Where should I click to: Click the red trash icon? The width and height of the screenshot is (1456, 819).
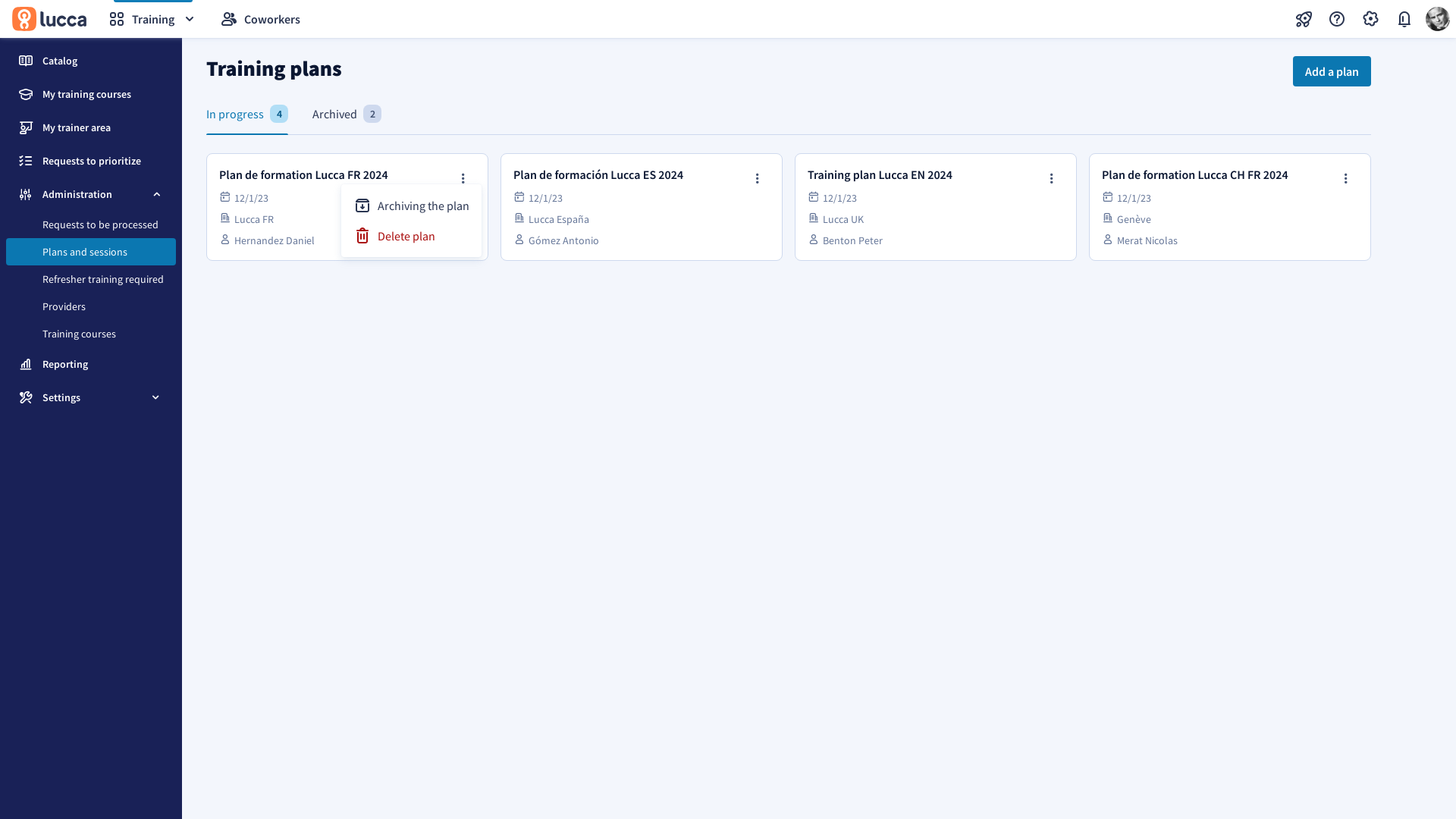(362, 236)
